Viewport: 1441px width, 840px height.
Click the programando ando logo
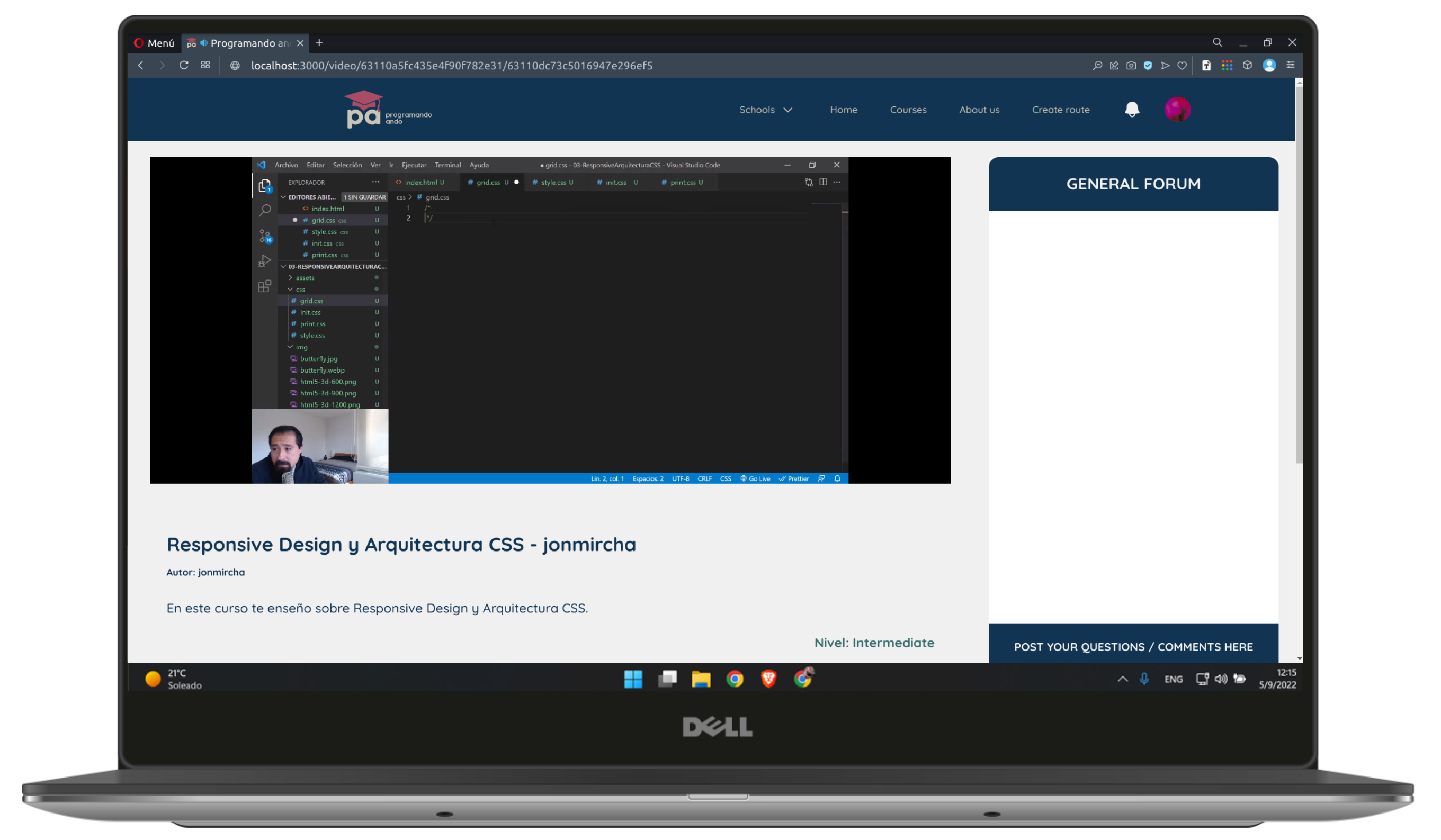pos(389,109)
